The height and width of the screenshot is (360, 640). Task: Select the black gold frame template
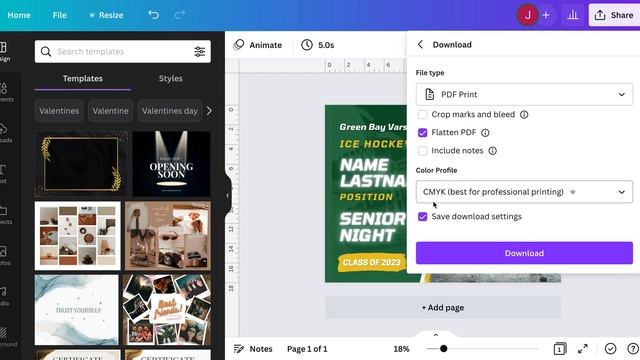[x=81, y=164]
